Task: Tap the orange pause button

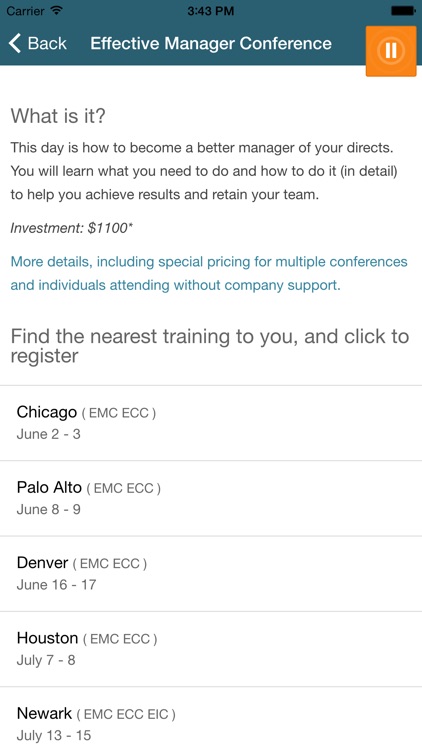Action: point(391,50)
